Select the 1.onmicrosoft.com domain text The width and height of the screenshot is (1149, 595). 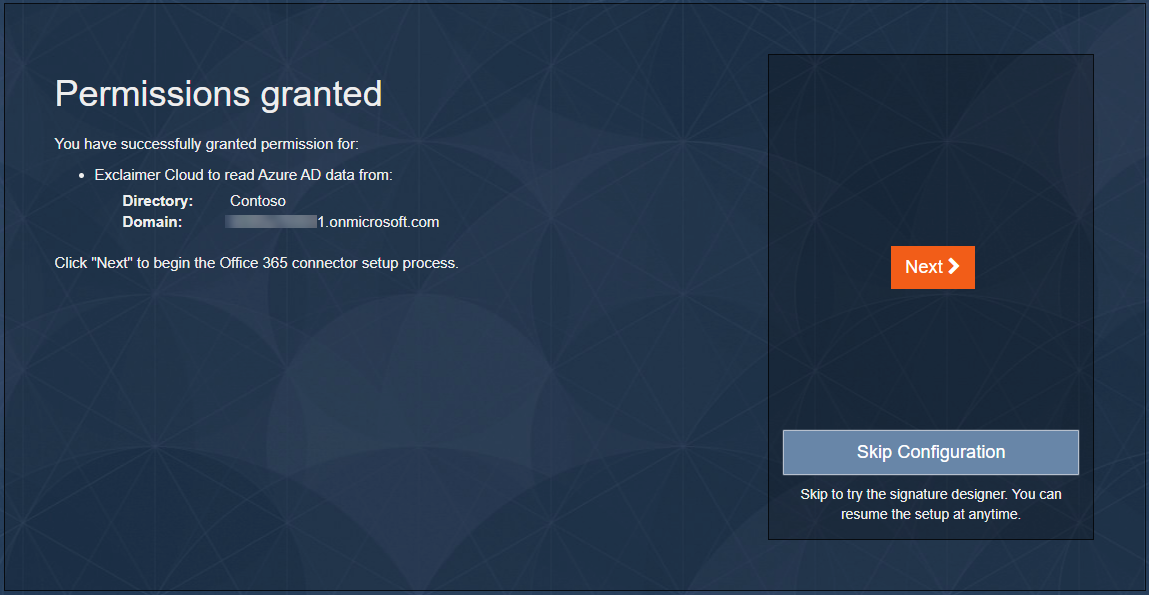coord(378,222)
